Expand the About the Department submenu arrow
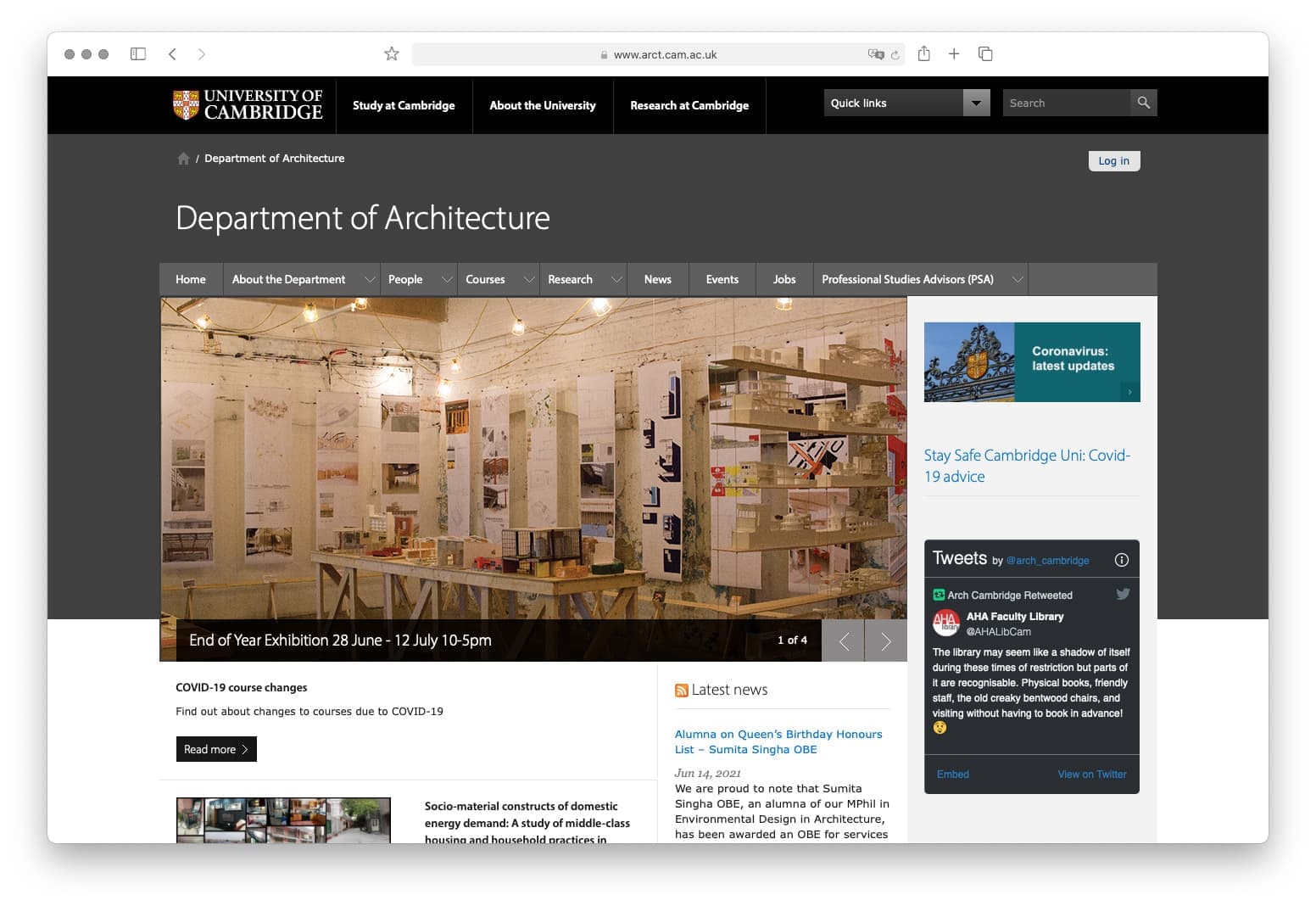 370,279
